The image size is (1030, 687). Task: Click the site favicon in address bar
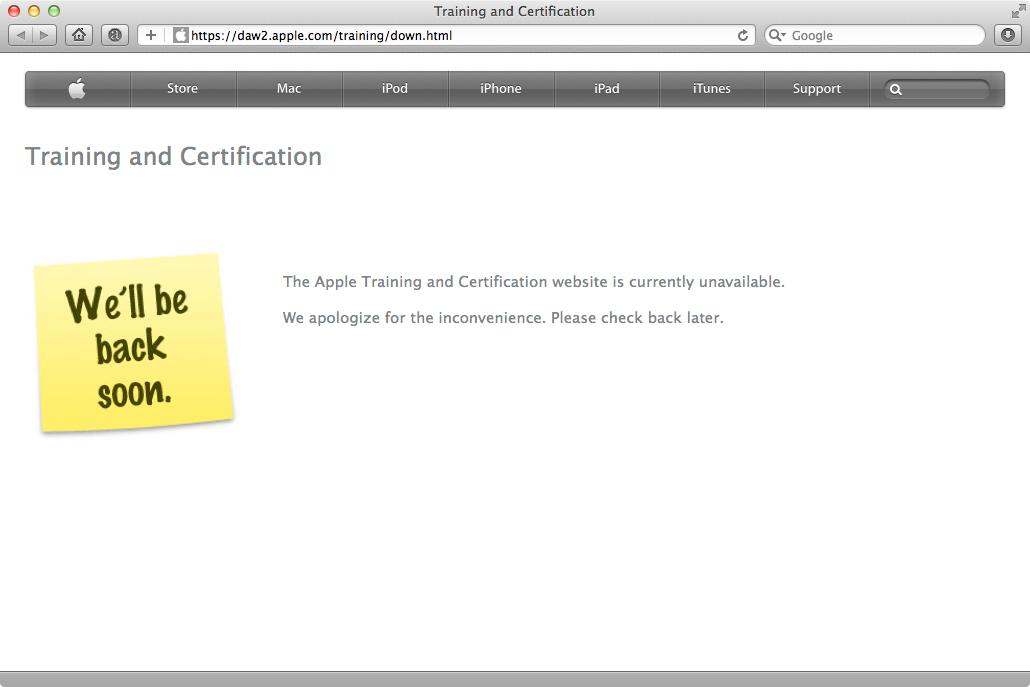click(x=181, y=35)
